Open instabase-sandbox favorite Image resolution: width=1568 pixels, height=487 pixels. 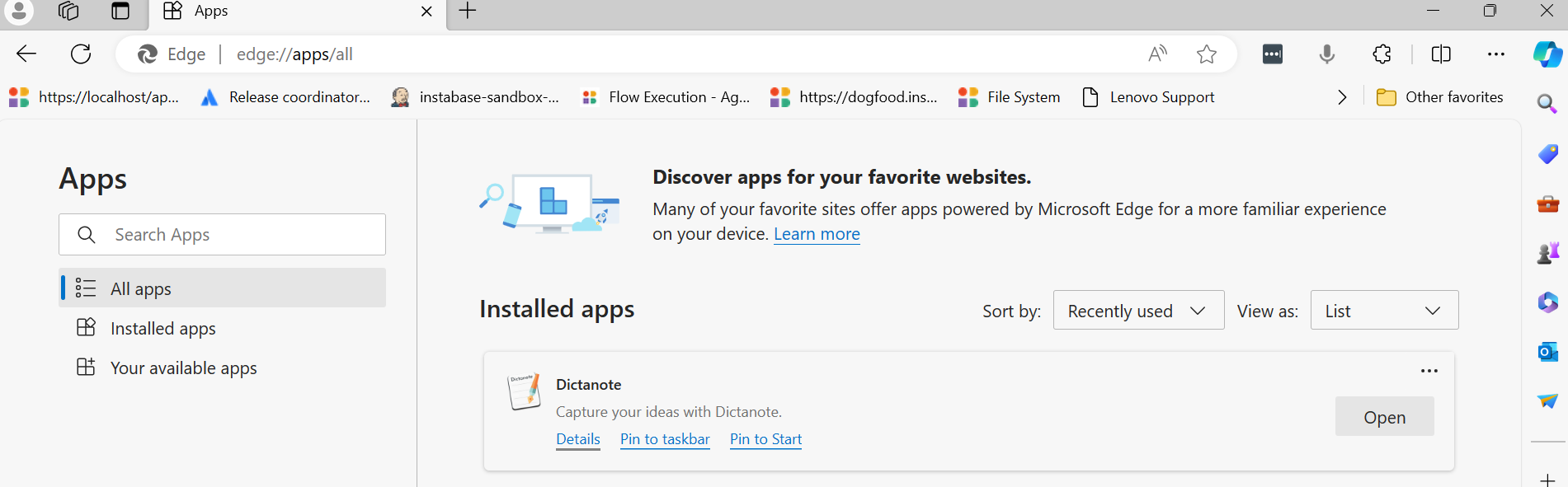point(476,97)
